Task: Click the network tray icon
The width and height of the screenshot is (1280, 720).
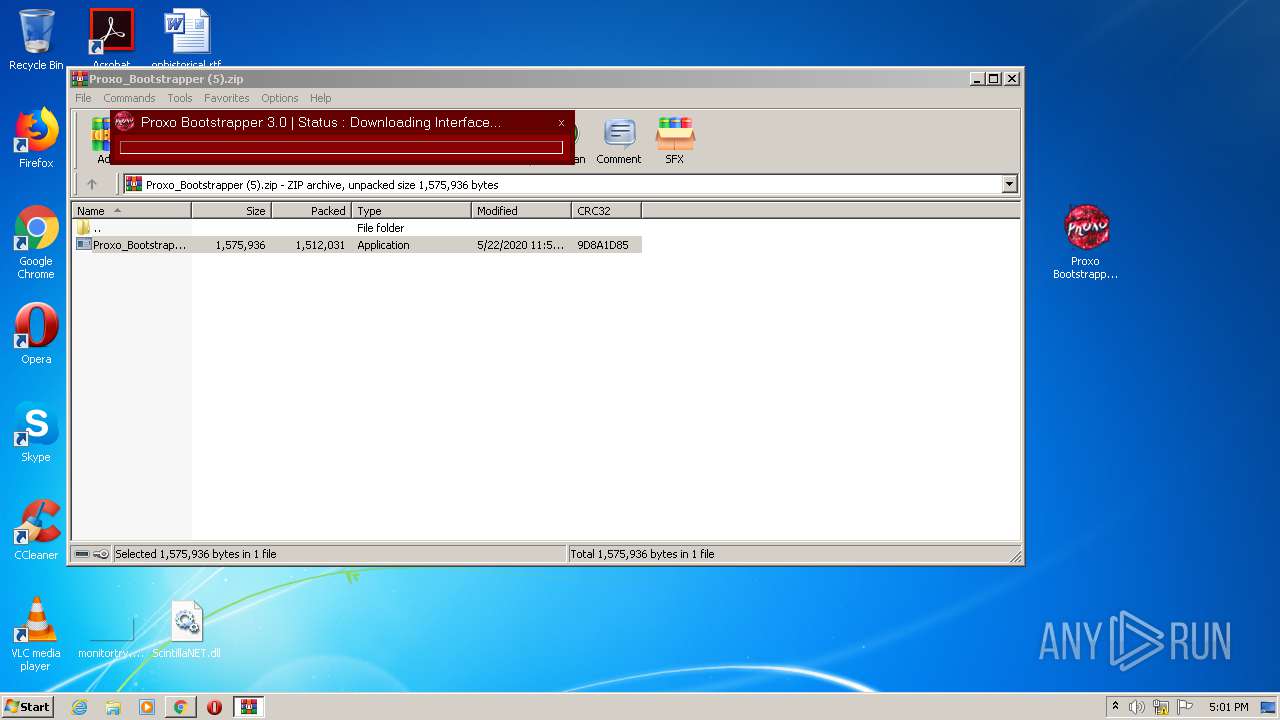Action: (1161, 707)
